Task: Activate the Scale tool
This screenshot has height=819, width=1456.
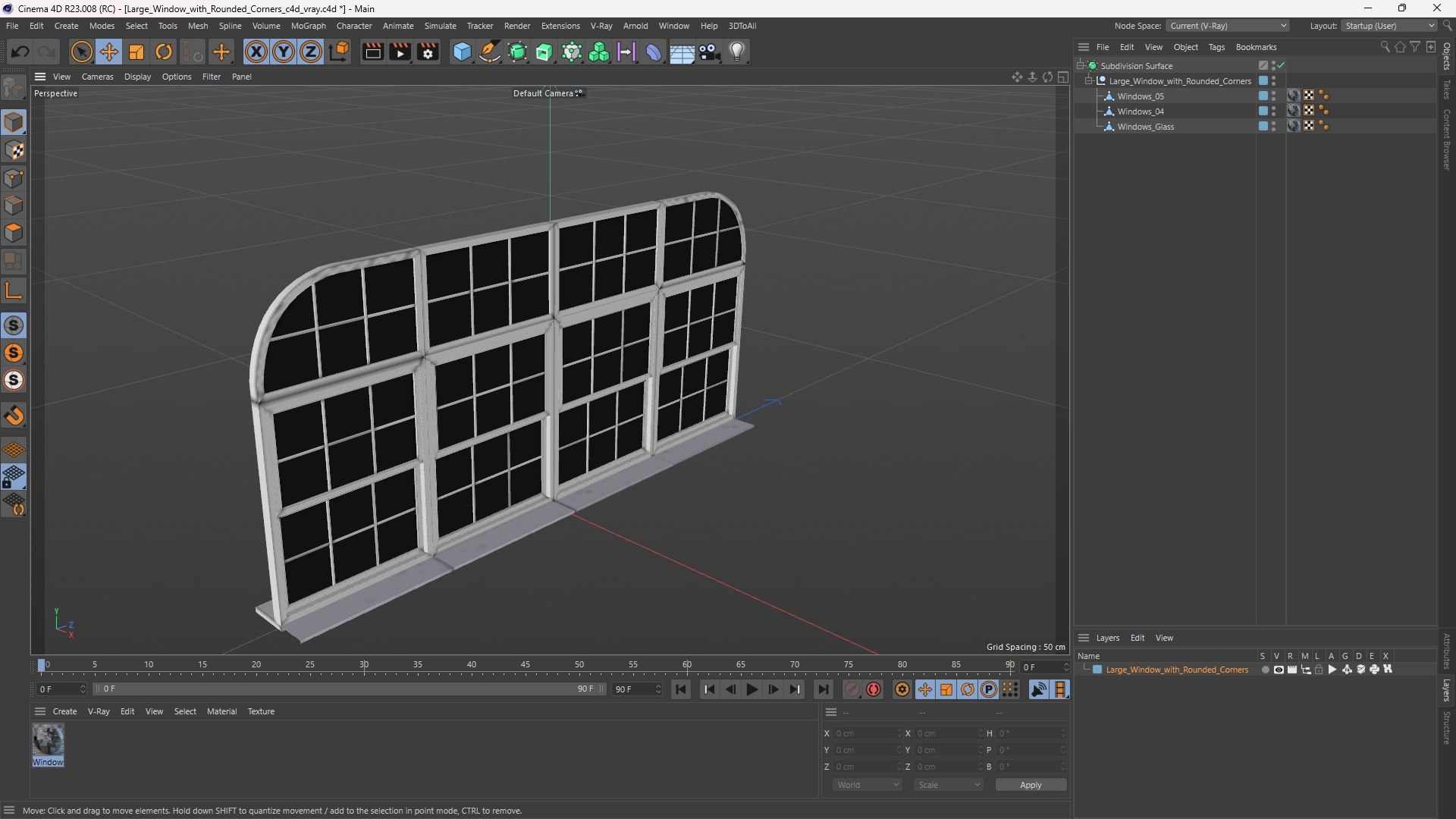Action: click(136, 52)
